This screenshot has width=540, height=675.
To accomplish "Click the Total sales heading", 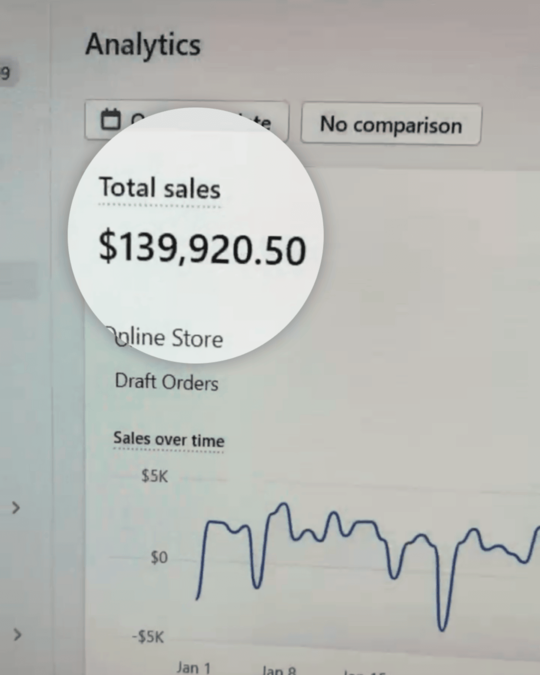I will tap(160, 189).
